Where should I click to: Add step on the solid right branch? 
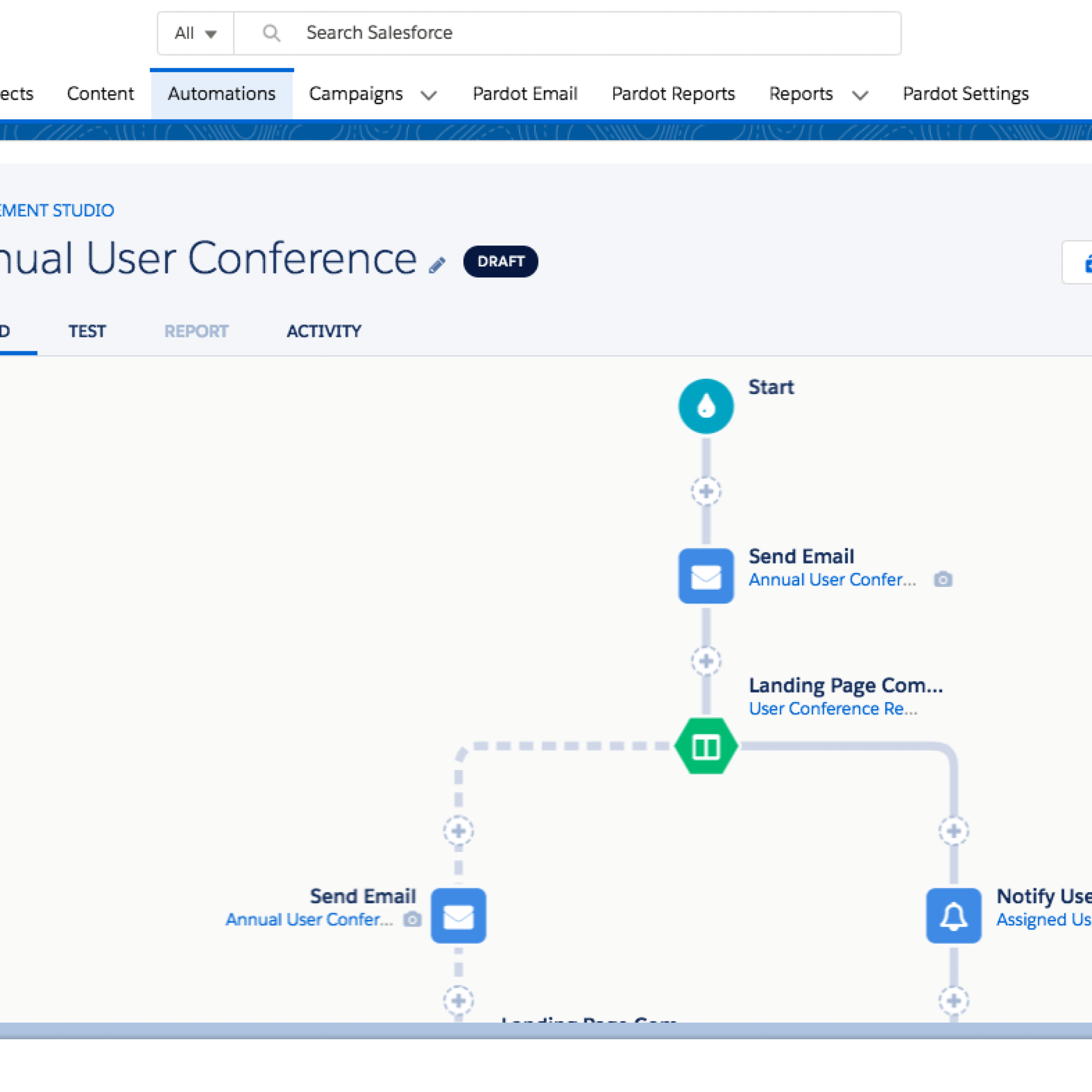tap(954, 831)
